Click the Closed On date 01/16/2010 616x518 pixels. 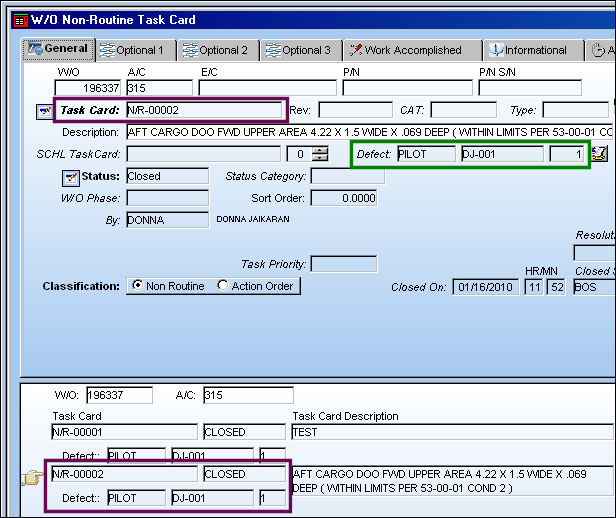tap(486, 287)
